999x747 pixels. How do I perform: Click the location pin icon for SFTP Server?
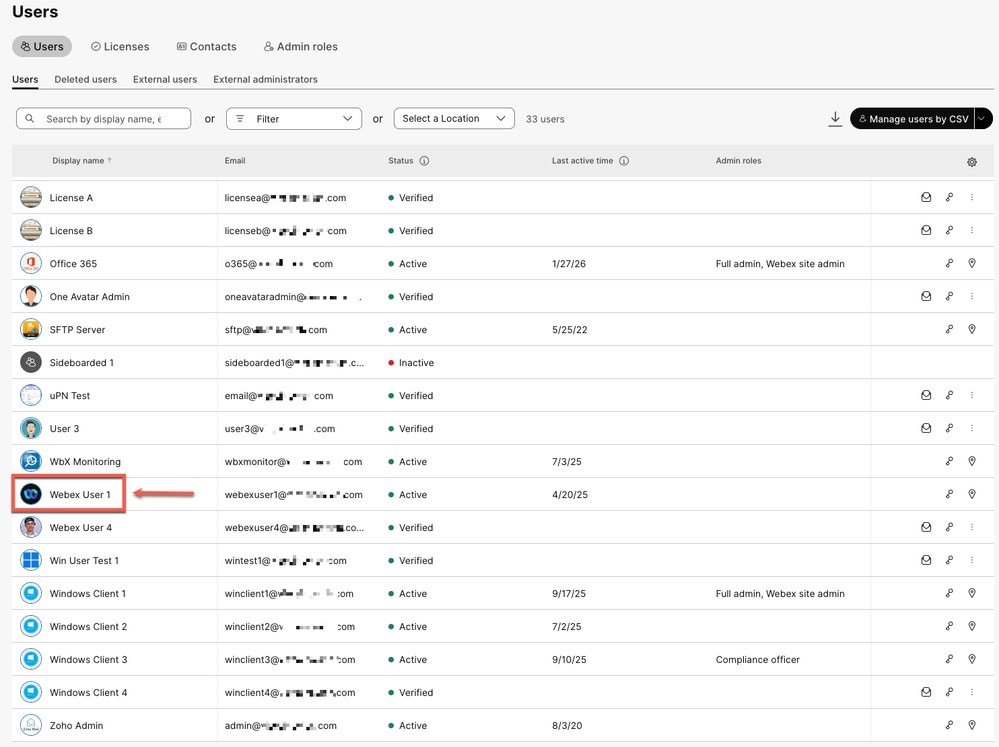pos(971,329)
